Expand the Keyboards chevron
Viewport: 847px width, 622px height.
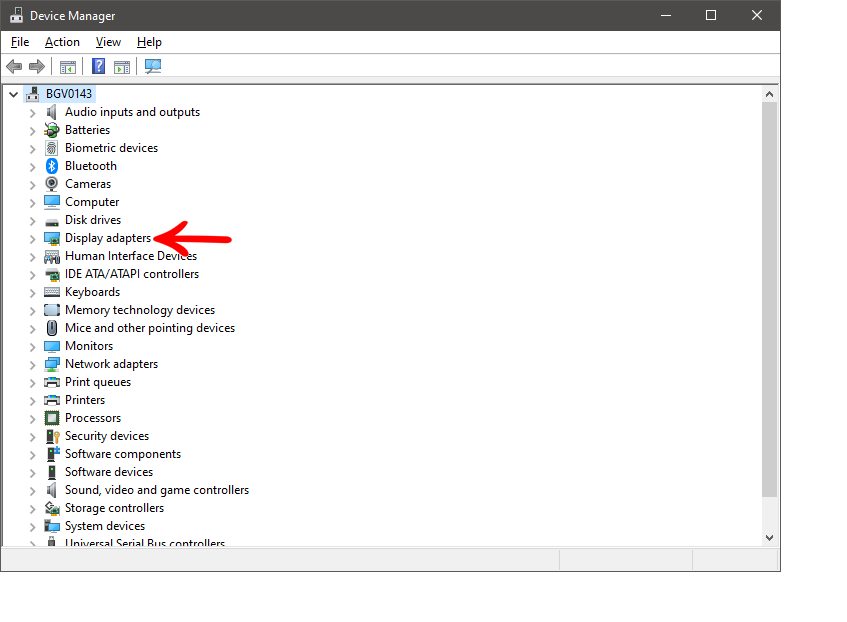pos(32,292)
